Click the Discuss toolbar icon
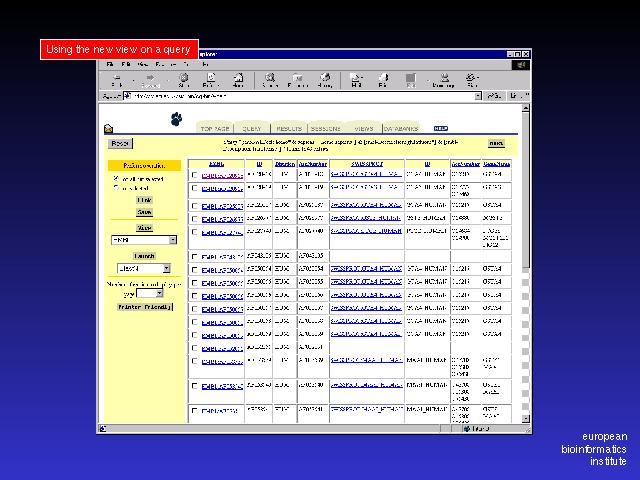The height and width of the screenshot is (480, 640). click(444, 77)
